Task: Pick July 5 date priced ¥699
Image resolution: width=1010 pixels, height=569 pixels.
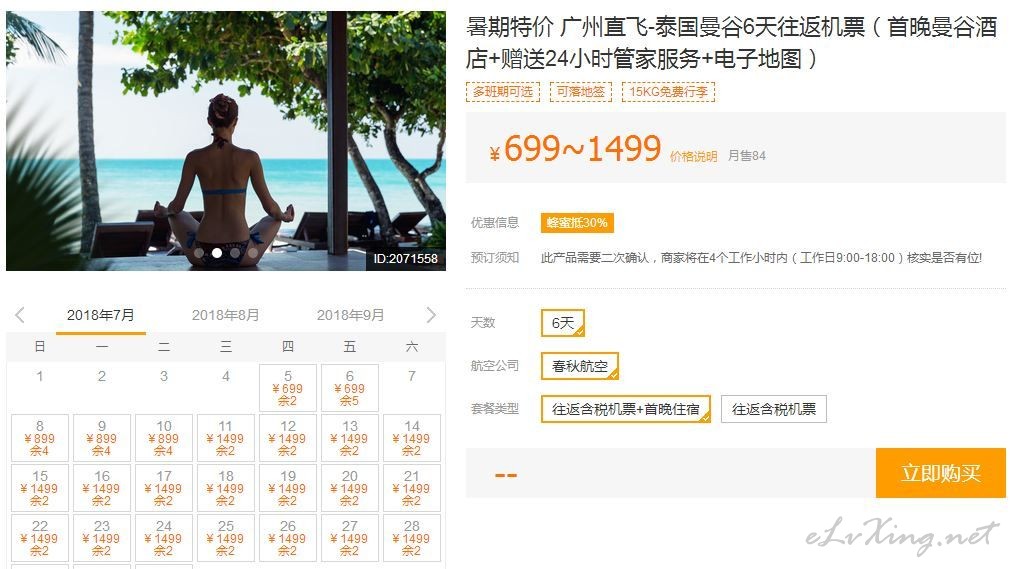Action: (288, 388)
